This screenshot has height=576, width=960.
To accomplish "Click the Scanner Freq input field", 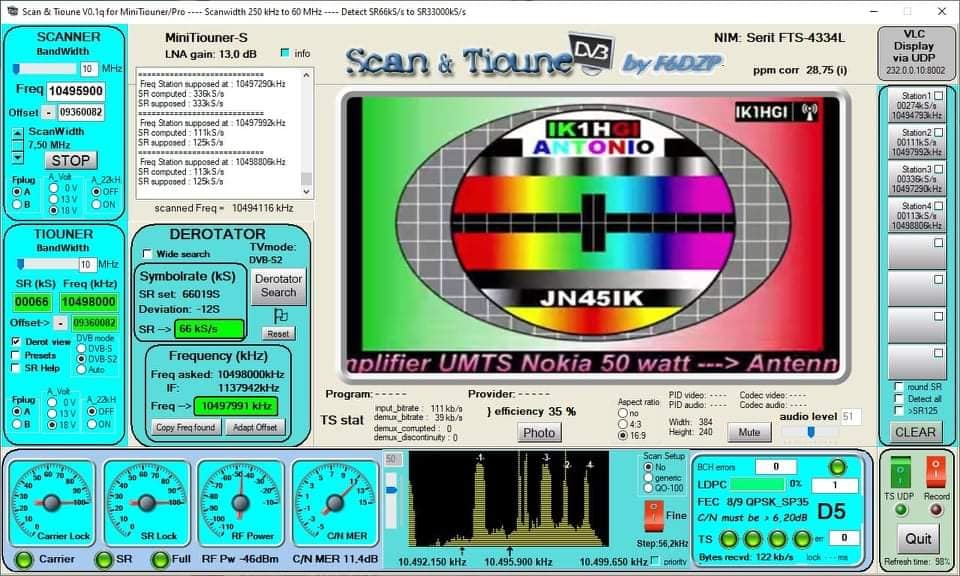I will pos(76,91).
